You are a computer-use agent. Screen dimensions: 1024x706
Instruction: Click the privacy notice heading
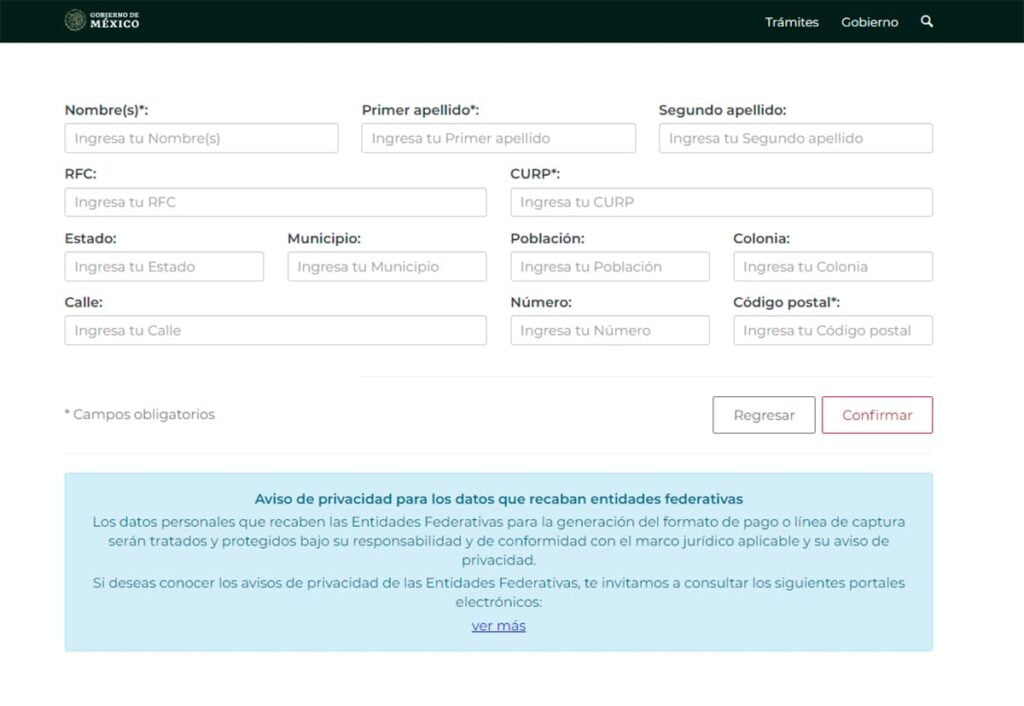point(498,498)
